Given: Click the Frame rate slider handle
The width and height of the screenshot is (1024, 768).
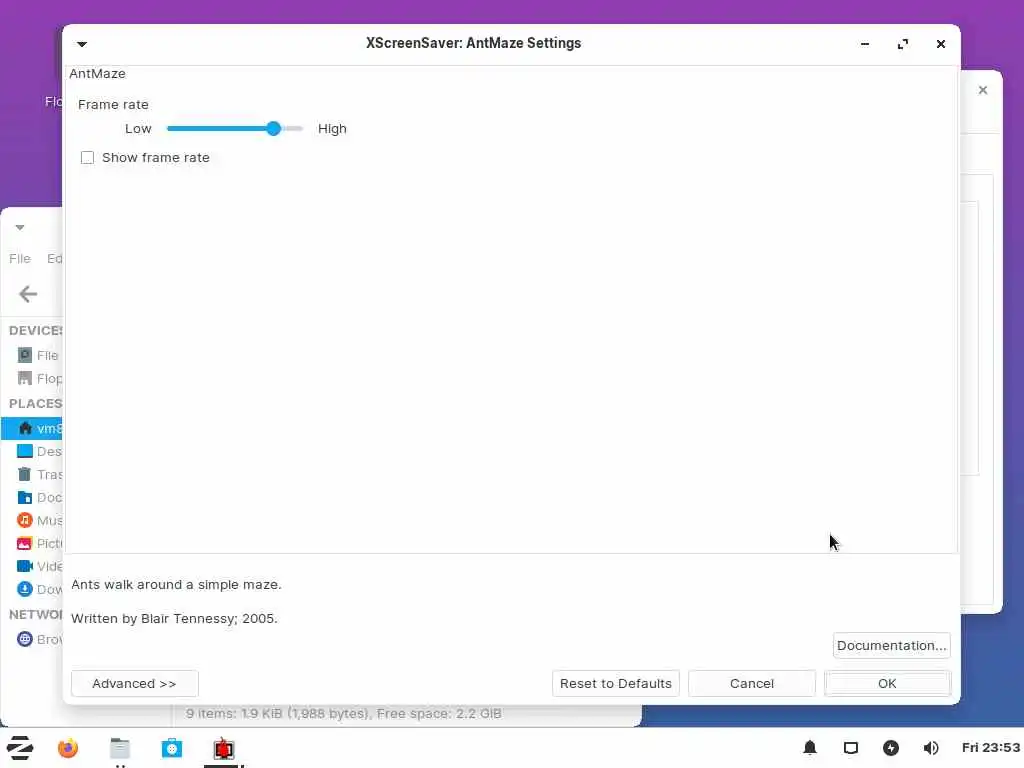Looking at the screenshot, I should point(274,129).
